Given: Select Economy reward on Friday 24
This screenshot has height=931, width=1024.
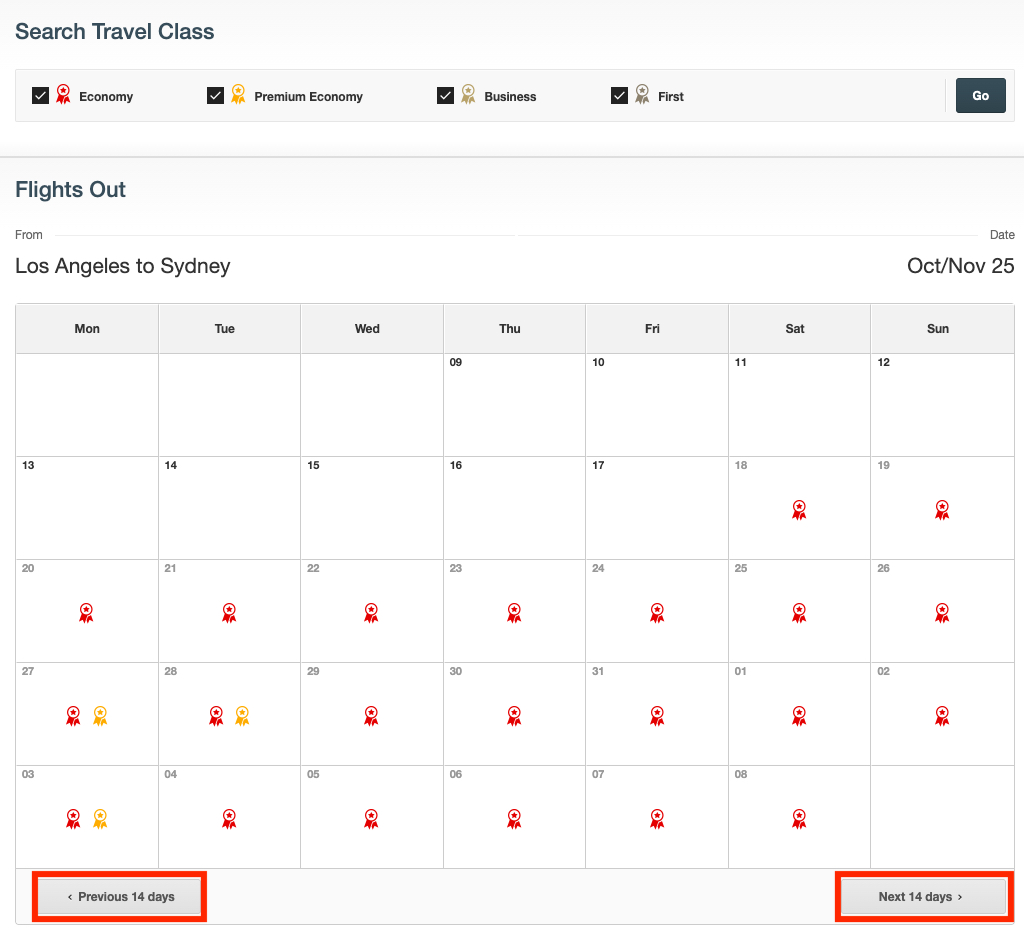Looking at the screenshot, I should coord(657,613).
